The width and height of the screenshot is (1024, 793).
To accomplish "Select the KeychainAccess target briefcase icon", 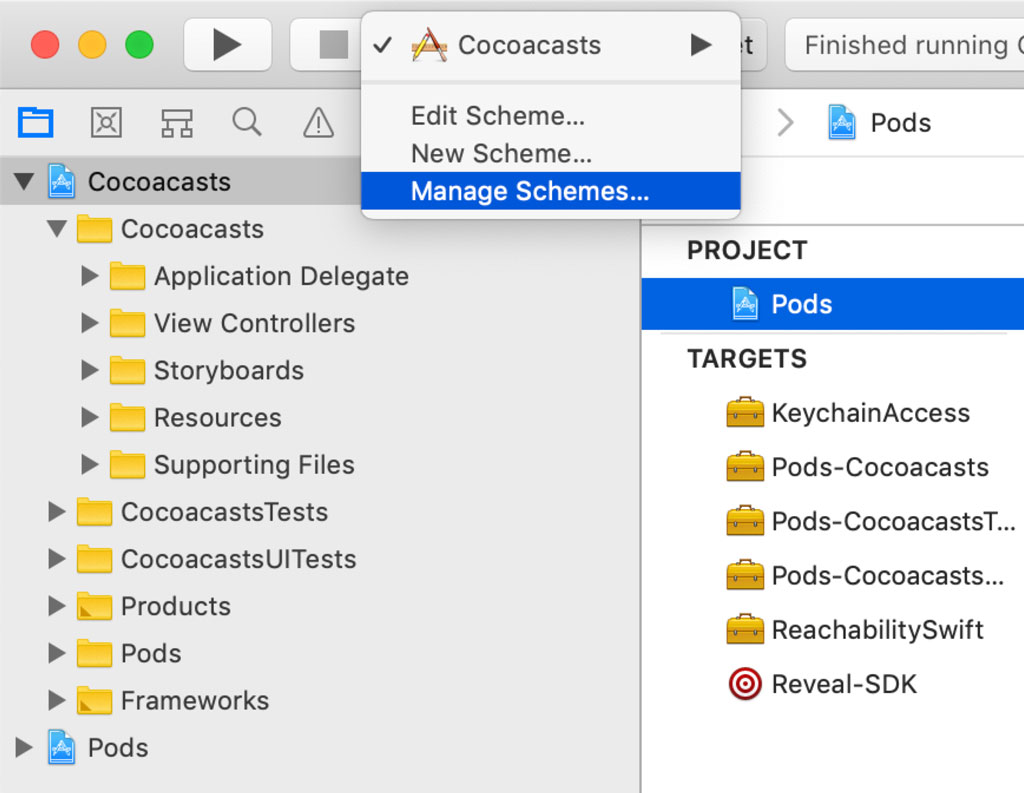I will [x=744, y=413].
